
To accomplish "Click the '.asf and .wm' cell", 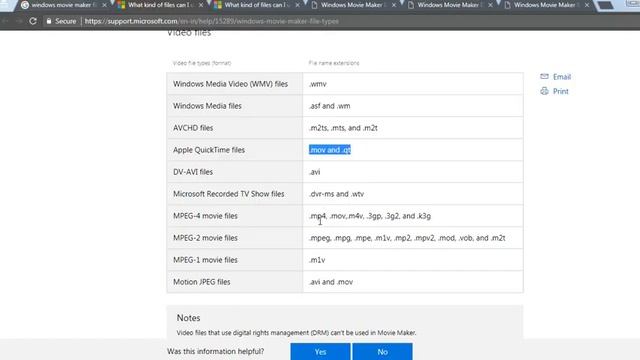I will point(413,106).
